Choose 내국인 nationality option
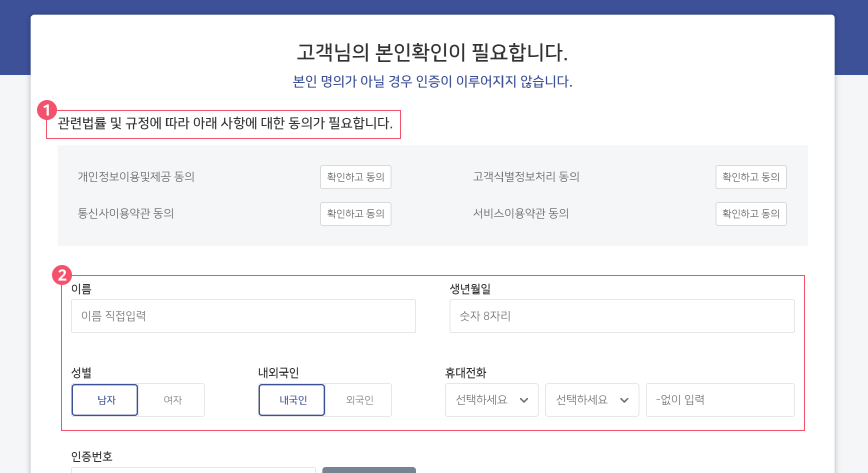Image resolution: width=868 pixels, height=473 pixels. pyautogui.click(x=292, y=400)
